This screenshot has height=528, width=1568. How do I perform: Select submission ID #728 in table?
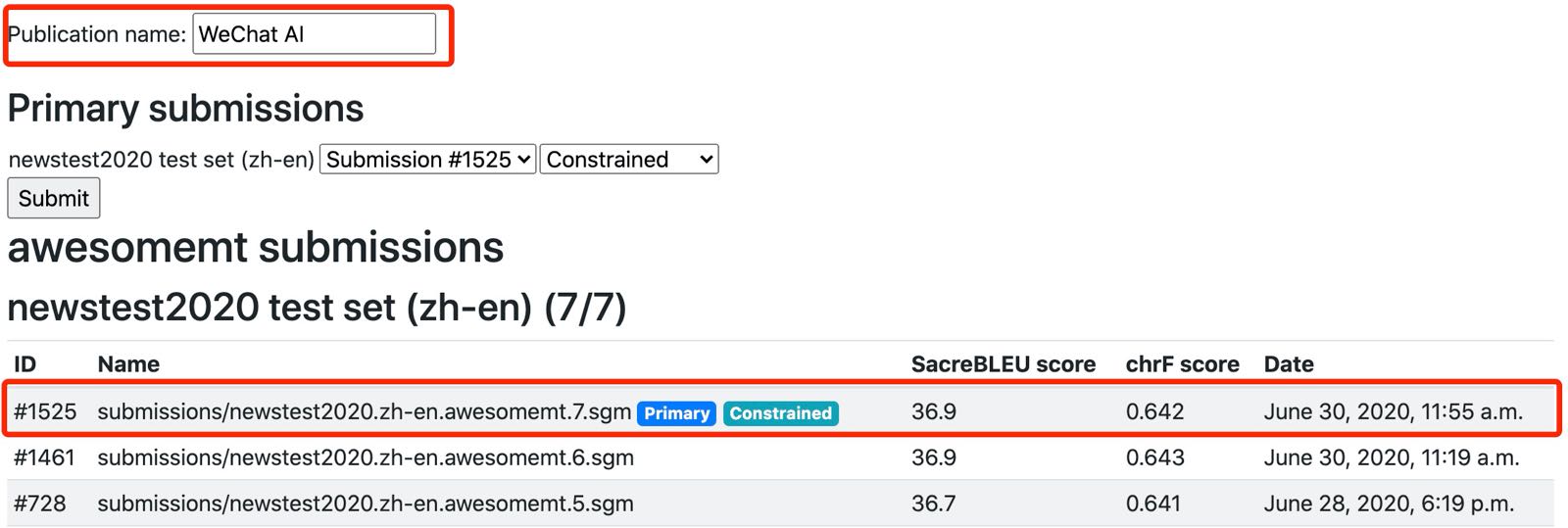coord(40,504)
